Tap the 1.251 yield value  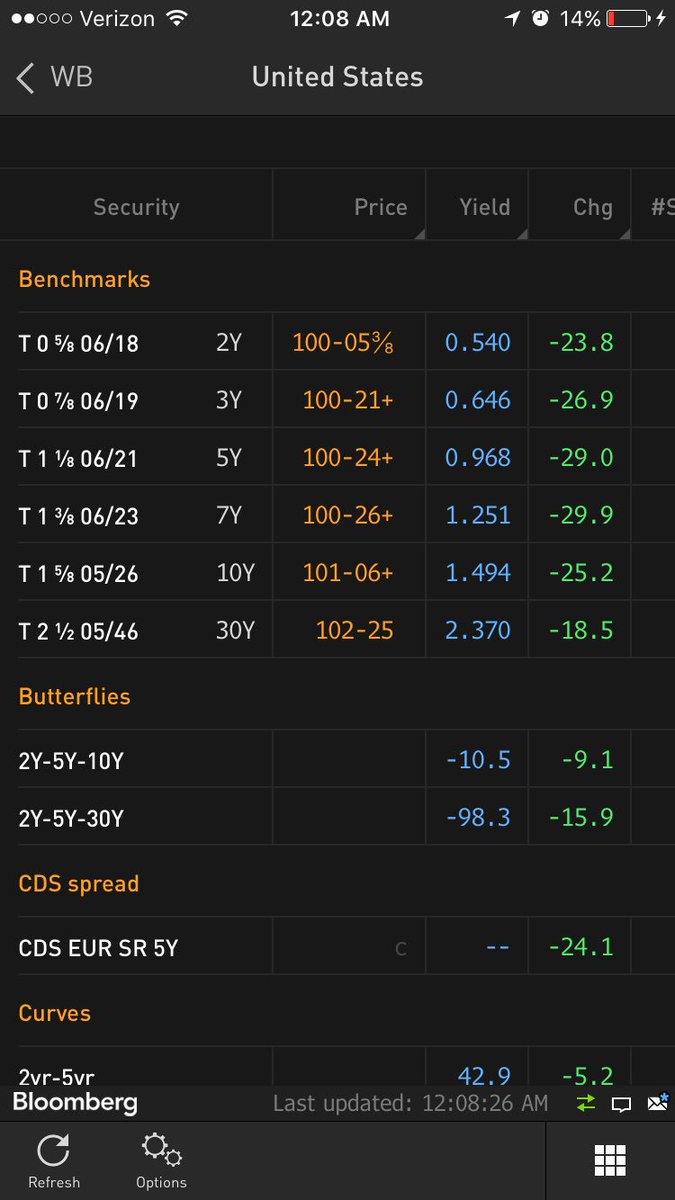point(478,515)
